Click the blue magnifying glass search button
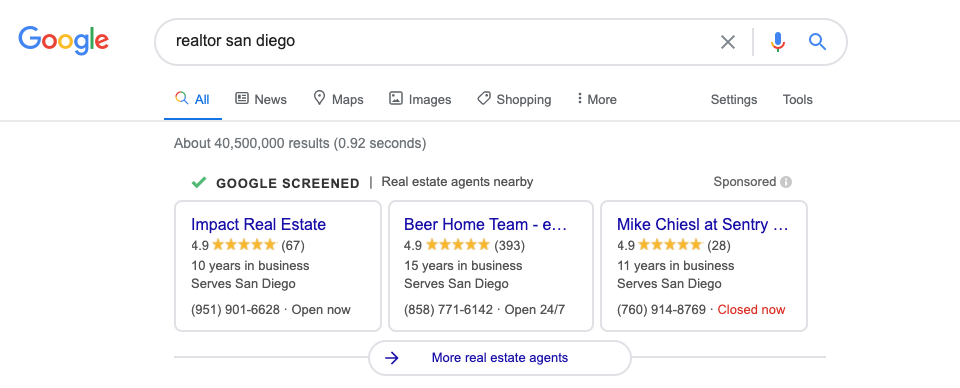 (x=817, y=42)
